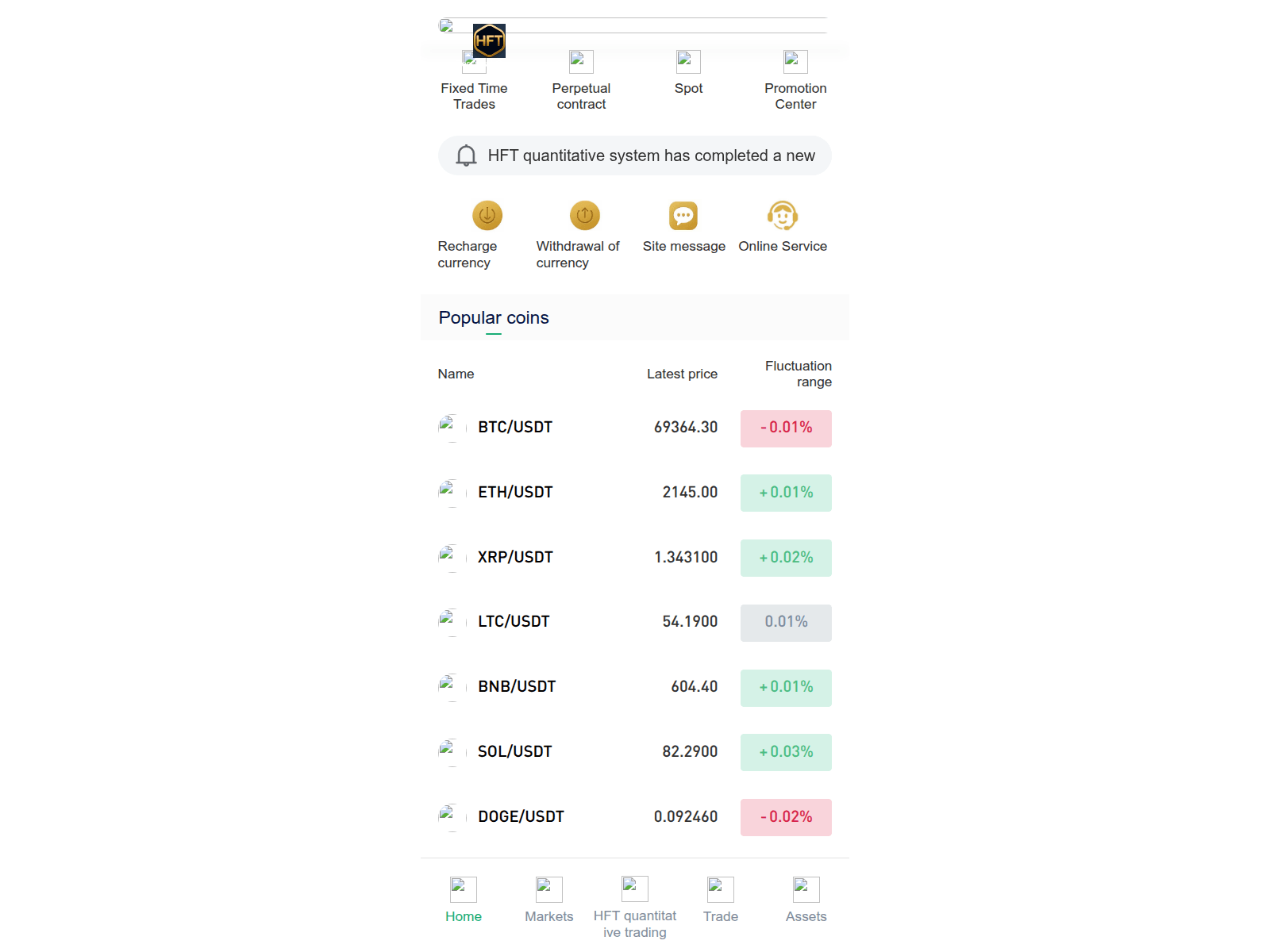The image size is (1270, 952).
Task: Open the Recharge currency icon
Action: click(x=487, y=216)
